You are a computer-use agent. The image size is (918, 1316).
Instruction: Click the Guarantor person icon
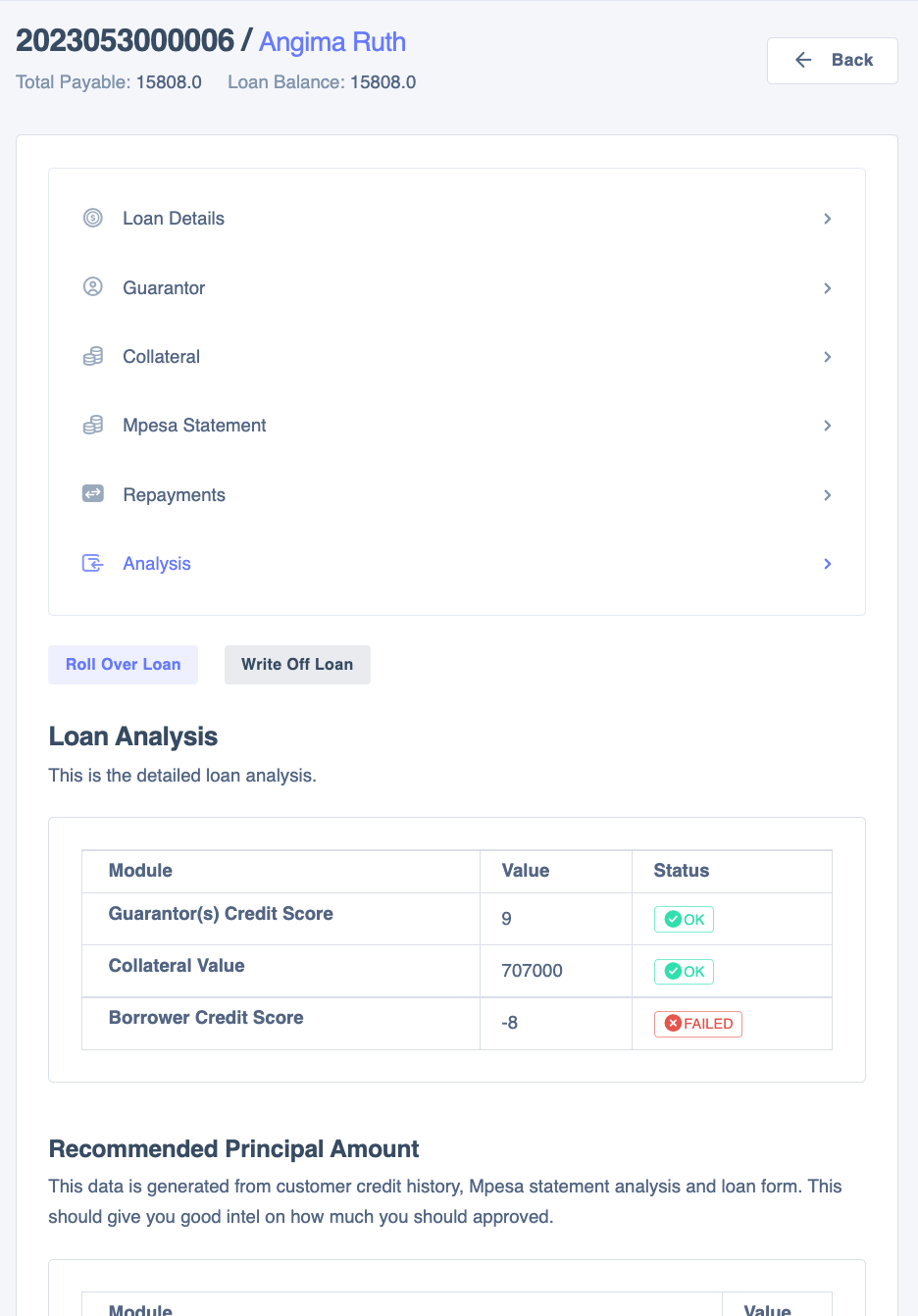93,287
